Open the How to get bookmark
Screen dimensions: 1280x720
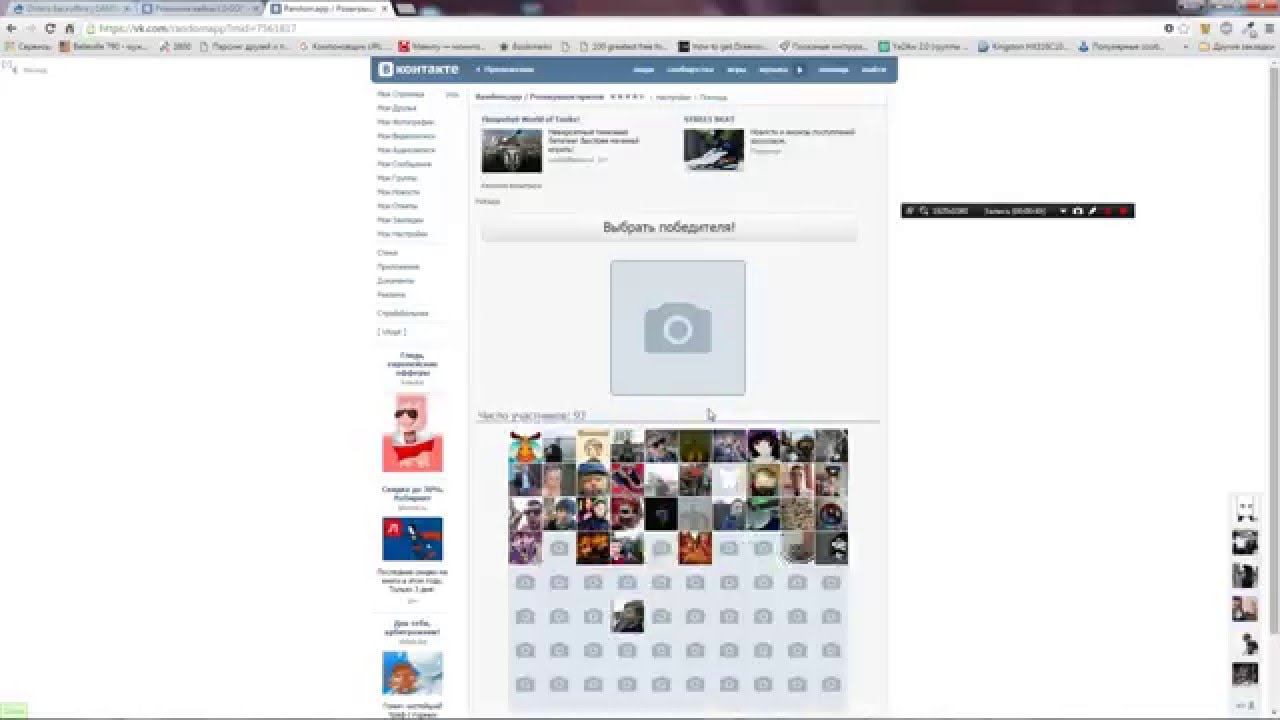tap(724, 46)
